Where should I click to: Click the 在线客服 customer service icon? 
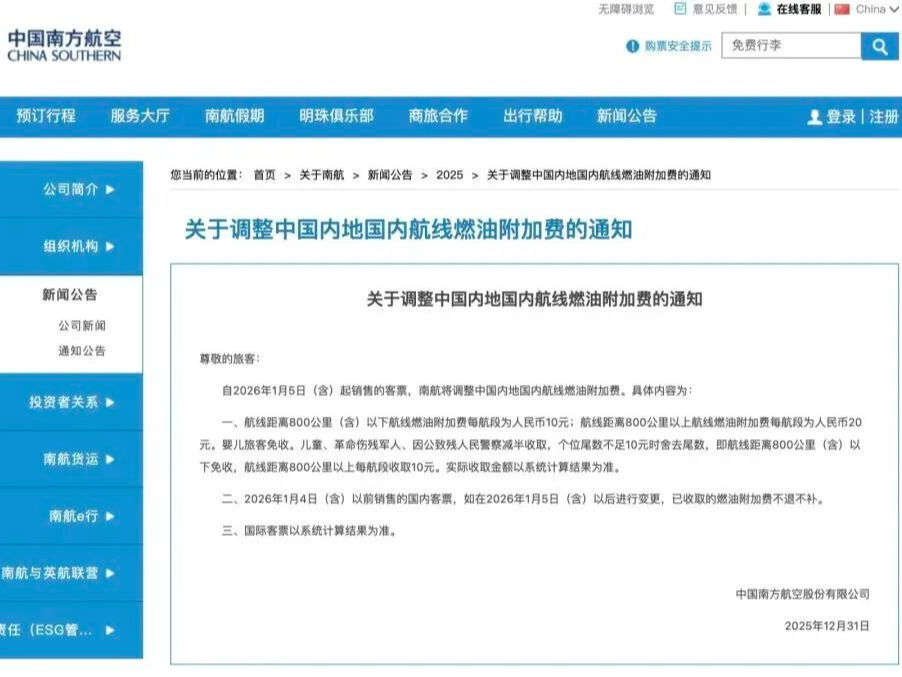(x=764, y=9)
